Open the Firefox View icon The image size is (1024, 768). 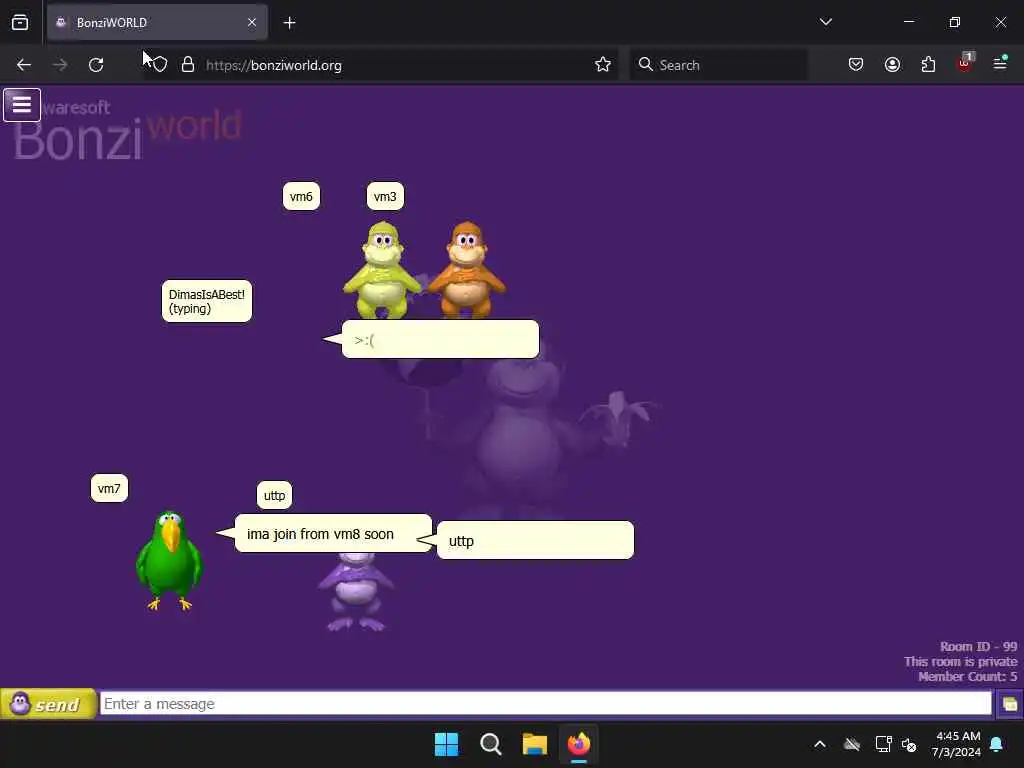pos(20,22)
